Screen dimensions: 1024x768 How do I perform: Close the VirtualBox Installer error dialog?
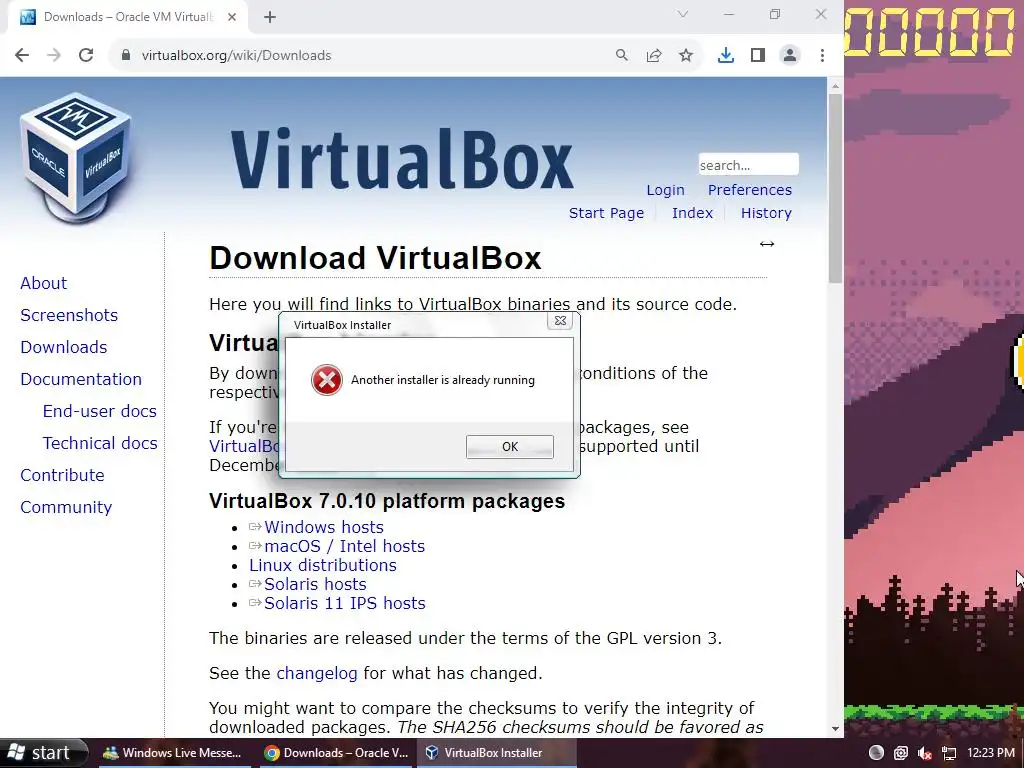[x=560, y=321]
